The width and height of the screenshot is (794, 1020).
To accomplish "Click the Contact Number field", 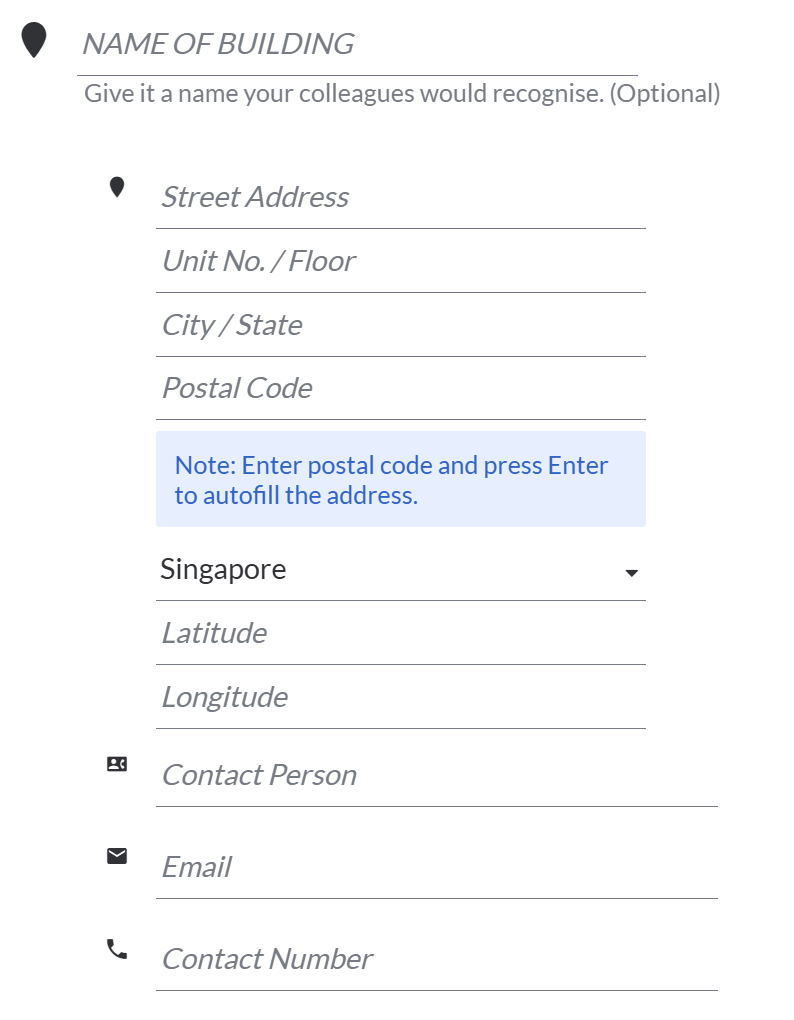I will point(436,959).
